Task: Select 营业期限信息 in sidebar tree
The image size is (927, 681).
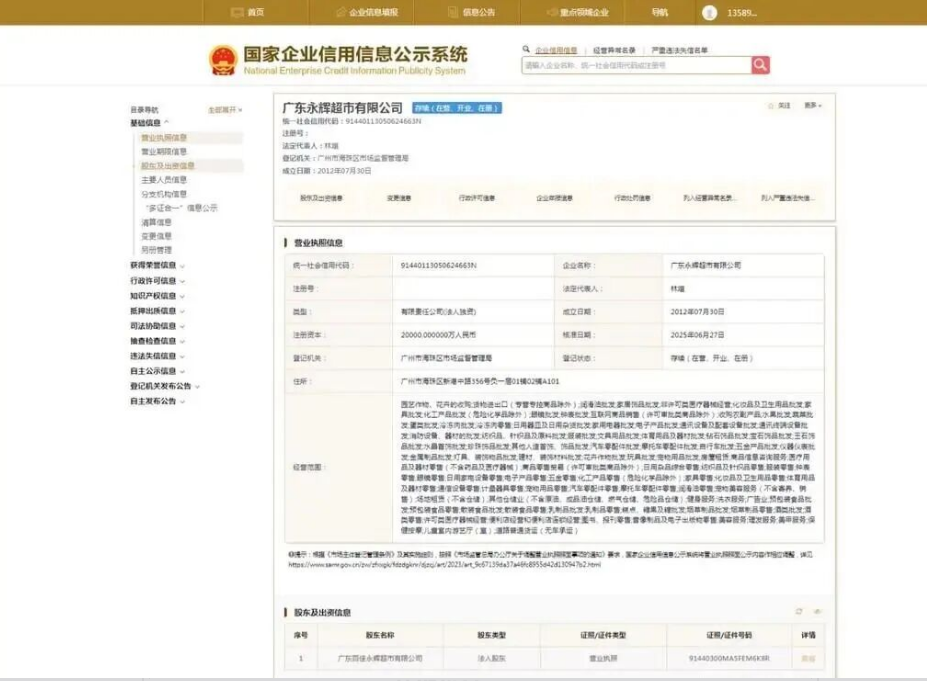Action: click(164, 152)
